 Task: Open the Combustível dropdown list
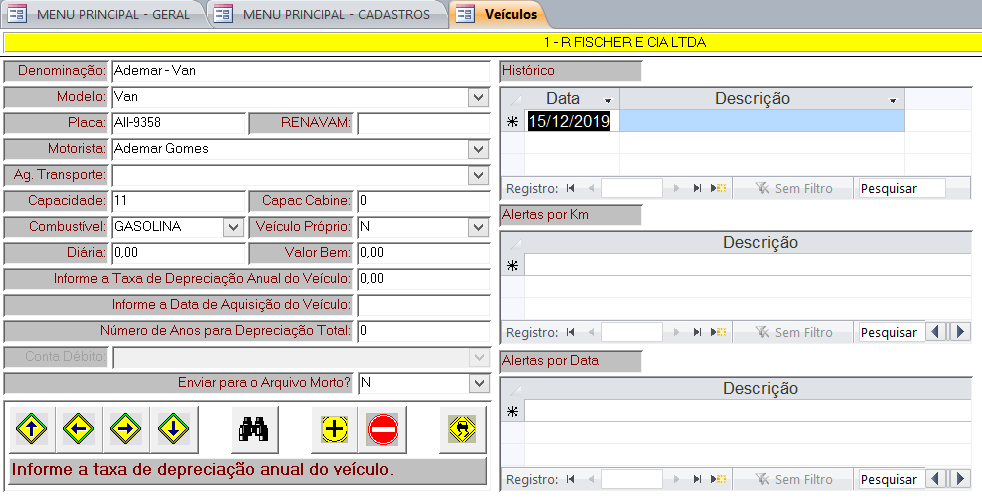click(233, 227)
